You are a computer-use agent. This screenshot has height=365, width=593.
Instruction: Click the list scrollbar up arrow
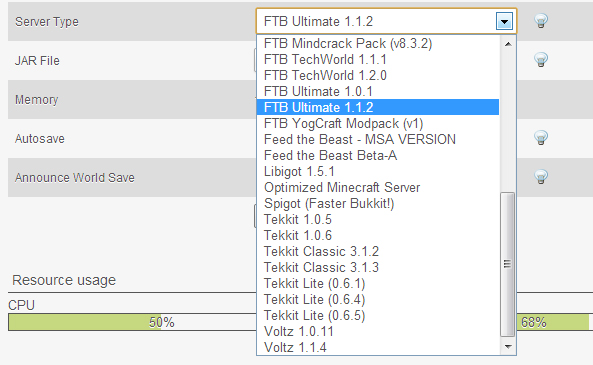pos(508,44)
